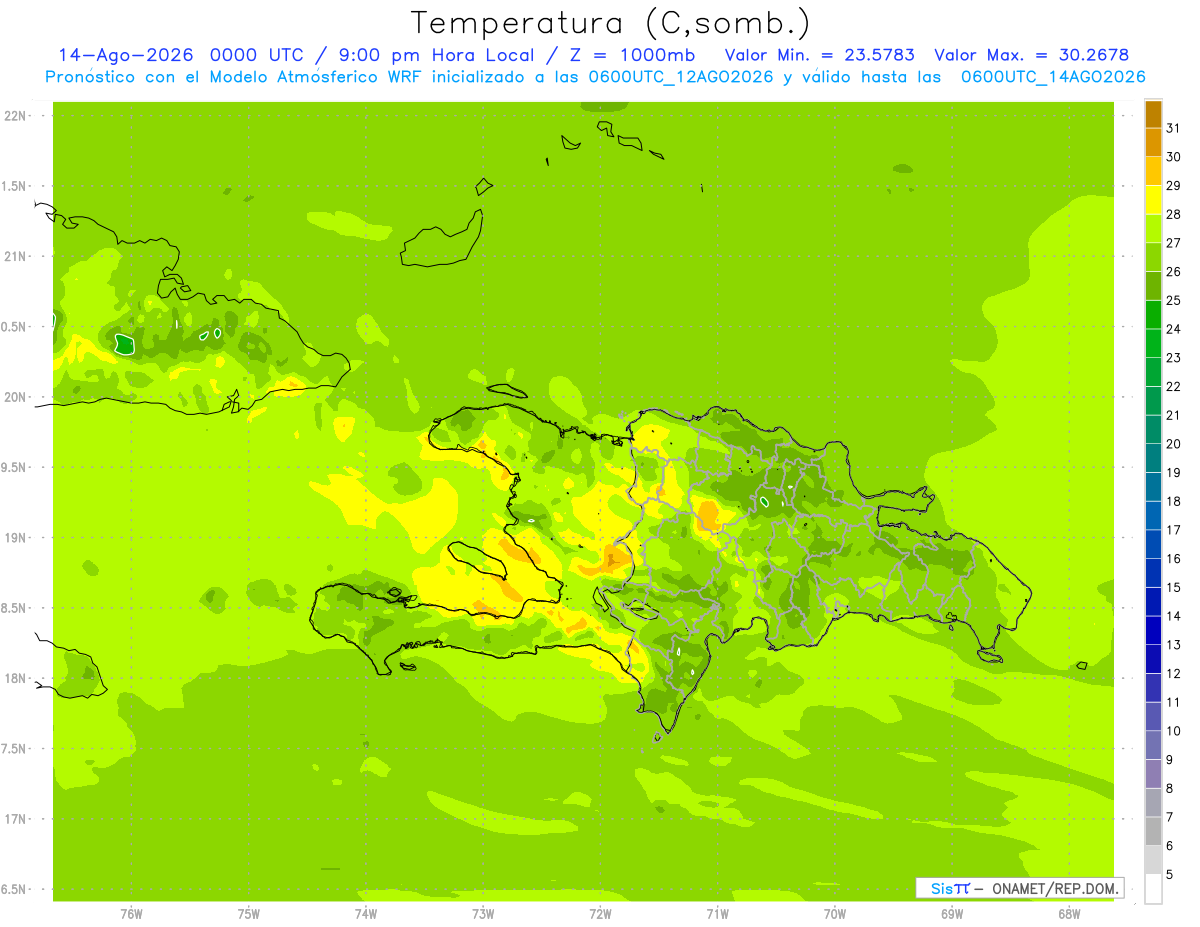Click the '8.5N' latitude tick label
Viewport: 1200px width, 927px height.
pos(14,608)
